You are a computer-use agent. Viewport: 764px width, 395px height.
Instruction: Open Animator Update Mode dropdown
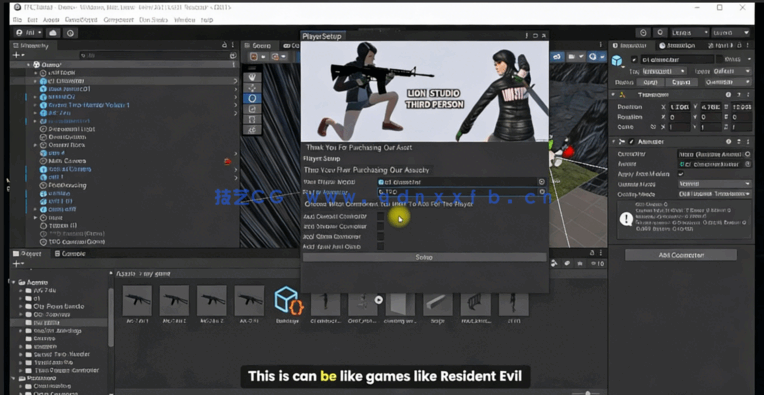click(715, 184)
